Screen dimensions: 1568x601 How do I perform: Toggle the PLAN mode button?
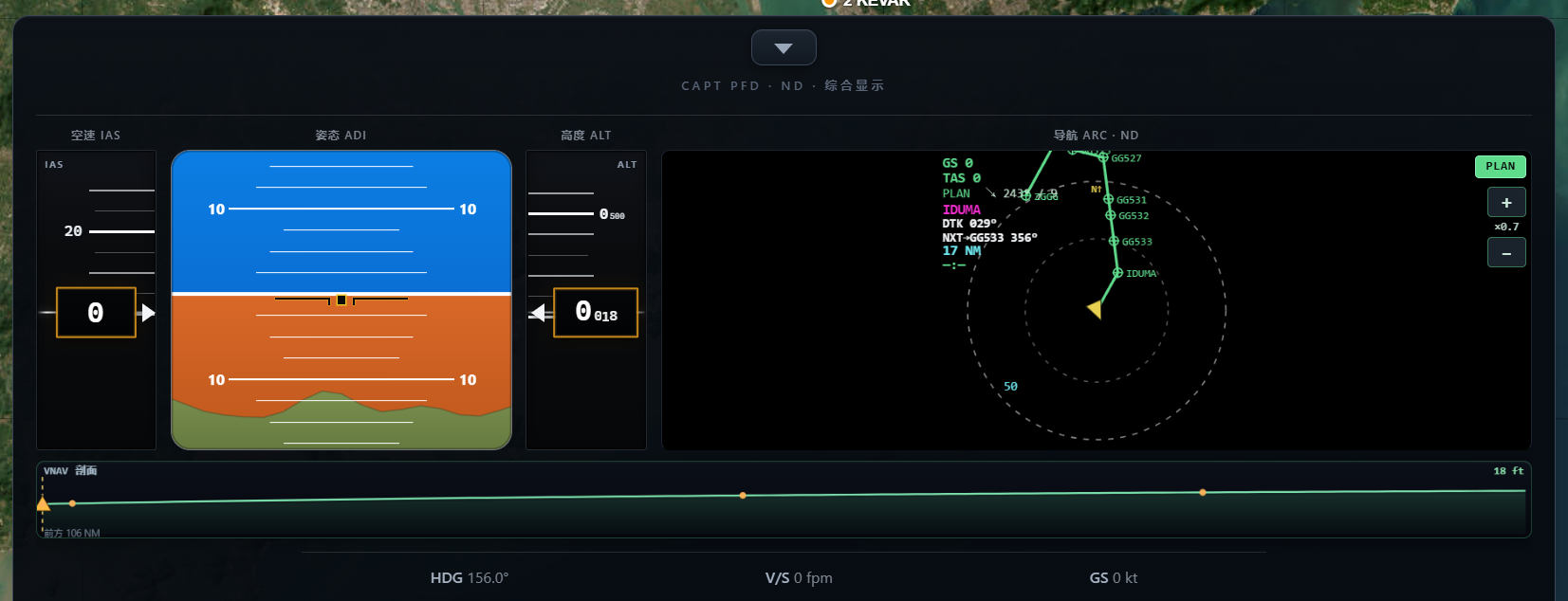[x=1501, y=166]
